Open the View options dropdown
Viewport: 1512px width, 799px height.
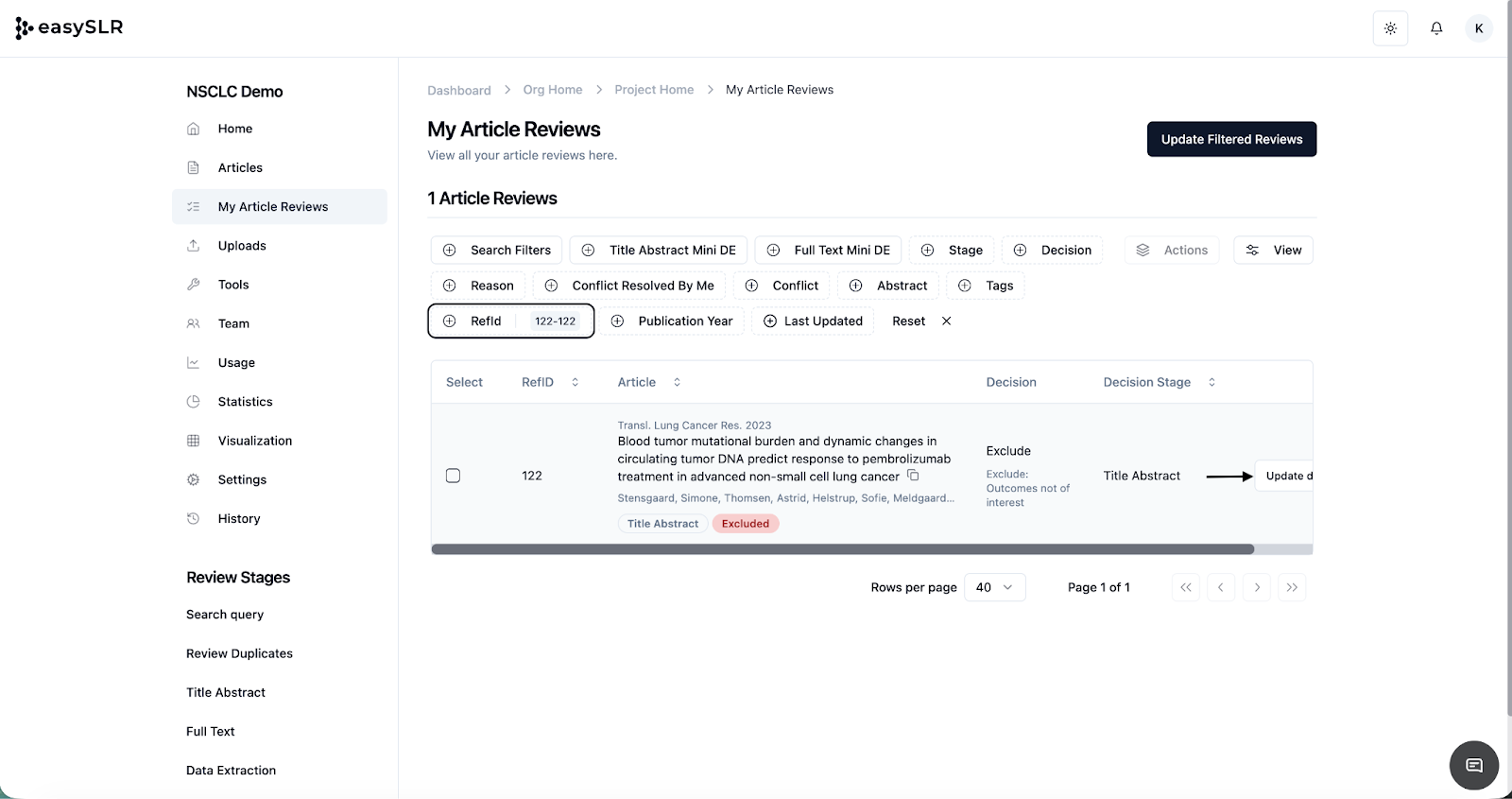tap(1273, 251)
